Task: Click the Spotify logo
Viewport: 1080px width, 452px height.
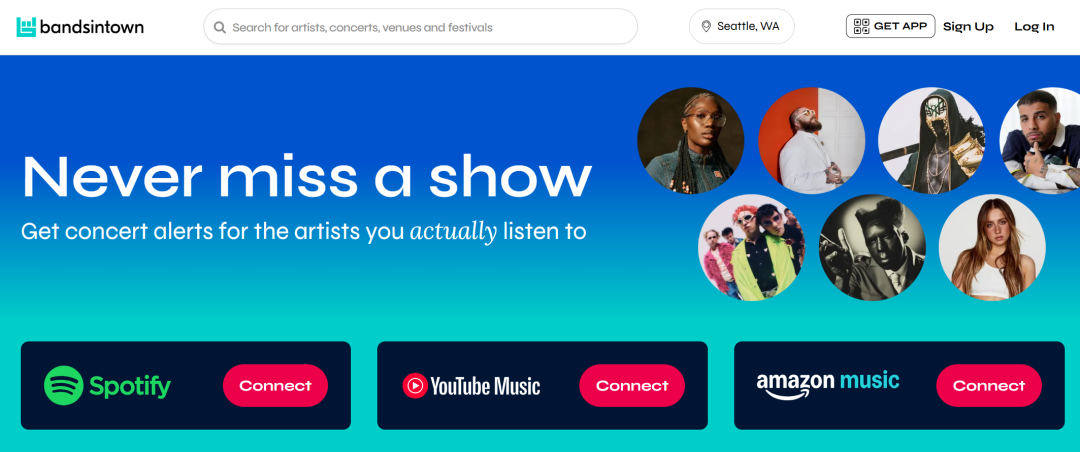Action: 107,386
